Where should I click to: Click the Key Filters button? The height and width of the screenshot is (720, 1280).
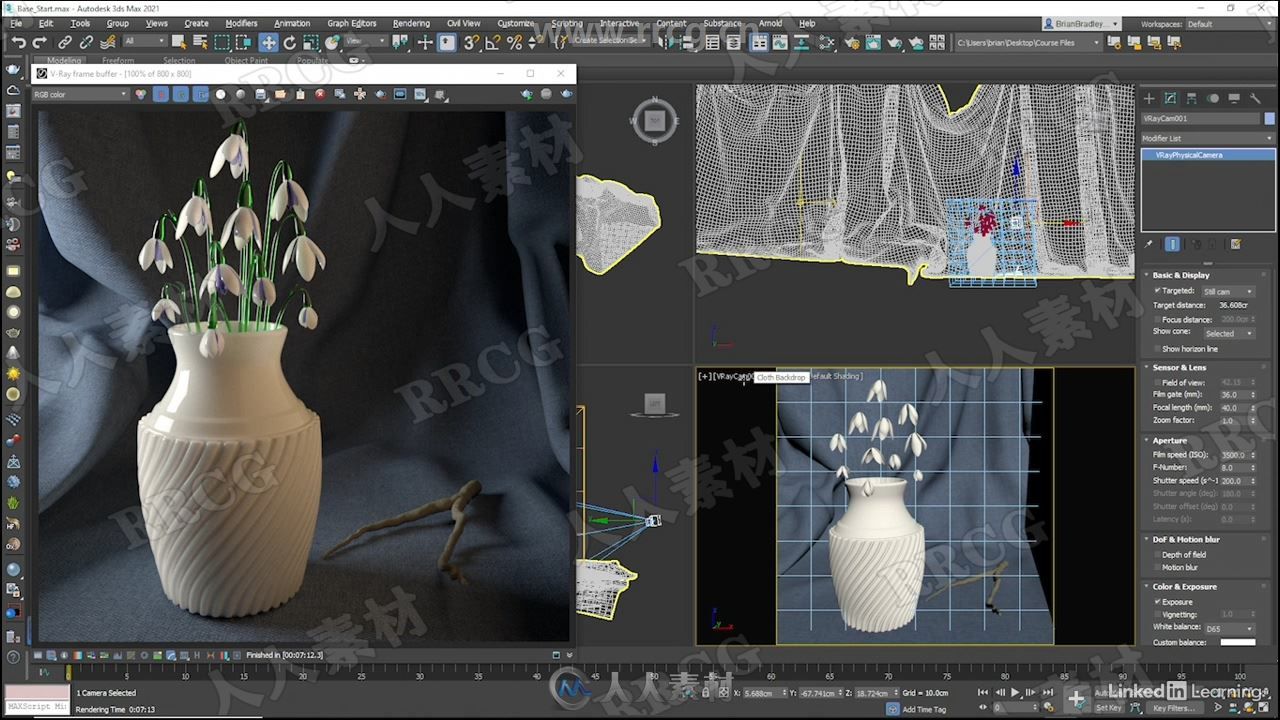[1174, 708]
